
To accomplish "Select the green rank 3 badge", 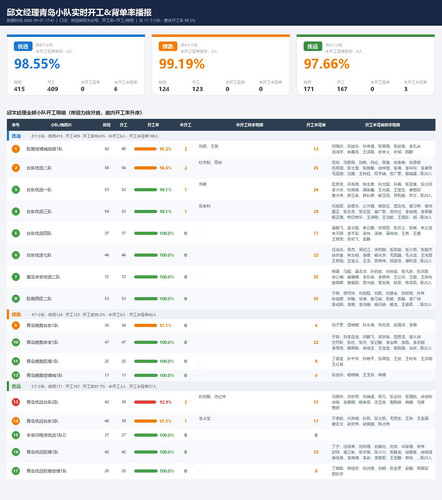I will click(16, 190).
